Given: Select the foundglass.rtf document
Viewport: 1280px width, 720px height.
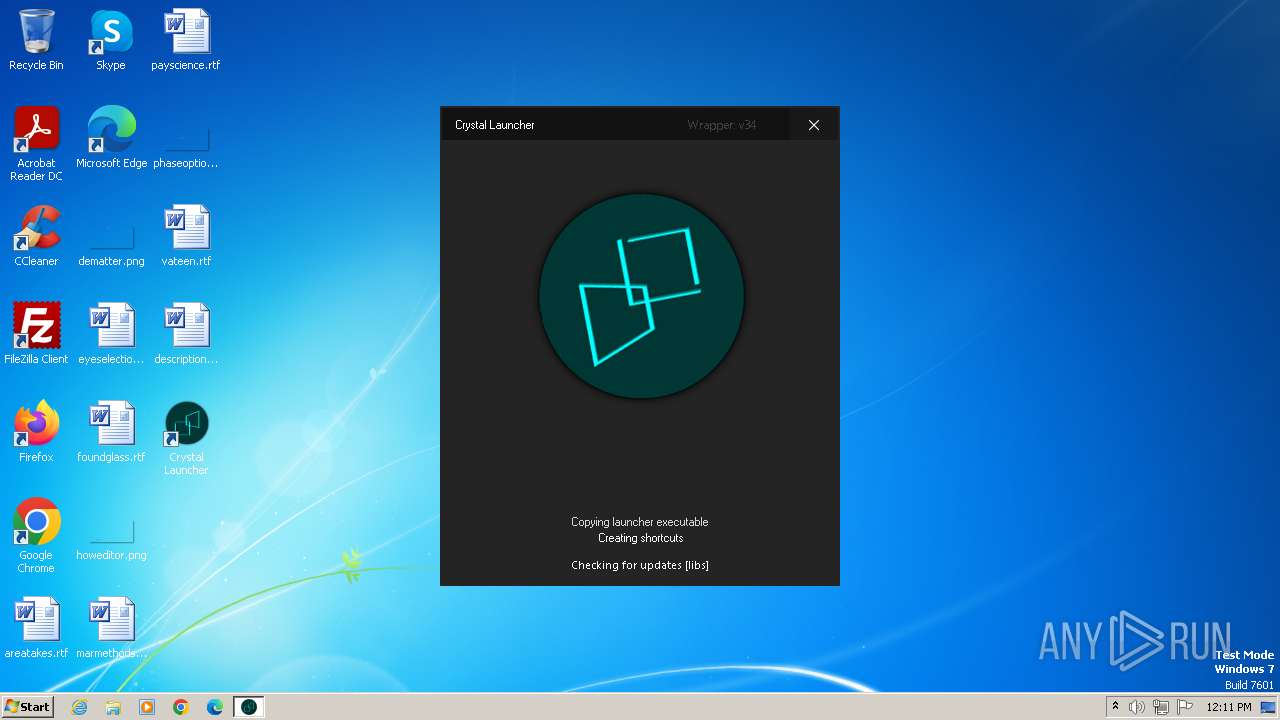Looking at the screenshot, I should 111,432.
